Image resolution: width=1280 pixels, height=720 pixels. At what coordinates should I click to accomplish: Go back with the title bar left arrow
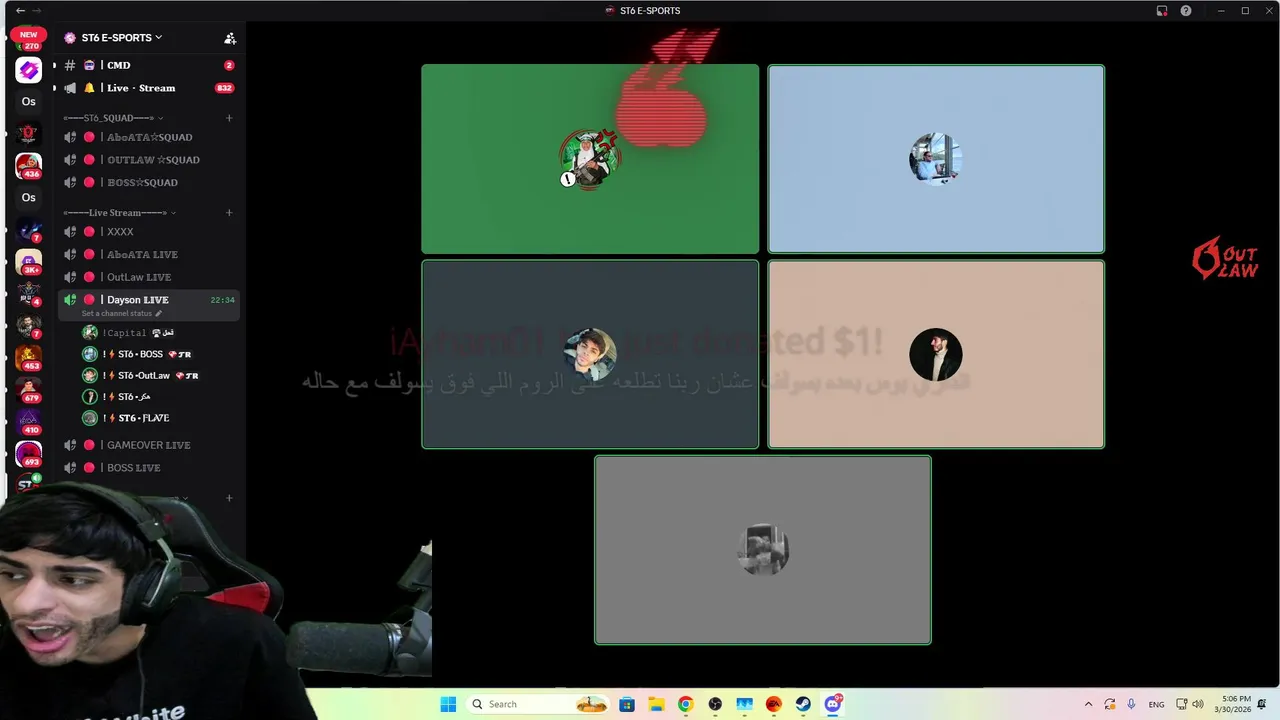click(x=20, y=11)
